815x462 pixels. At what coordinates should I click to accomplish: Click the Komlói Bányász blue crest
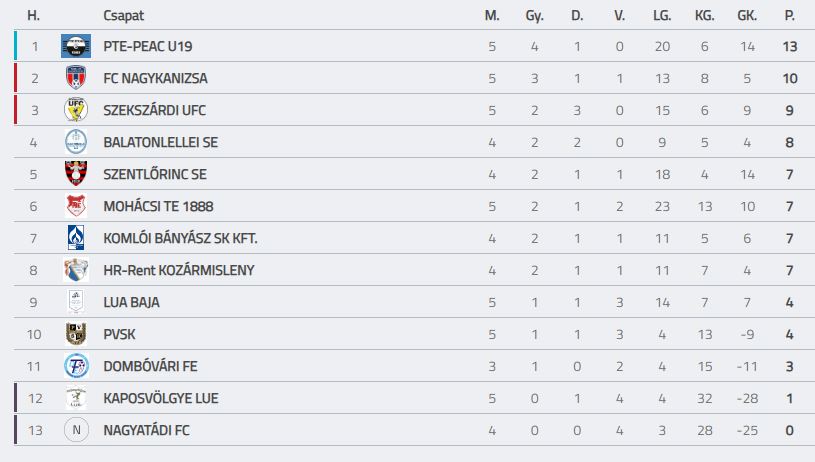click(76, 238)
